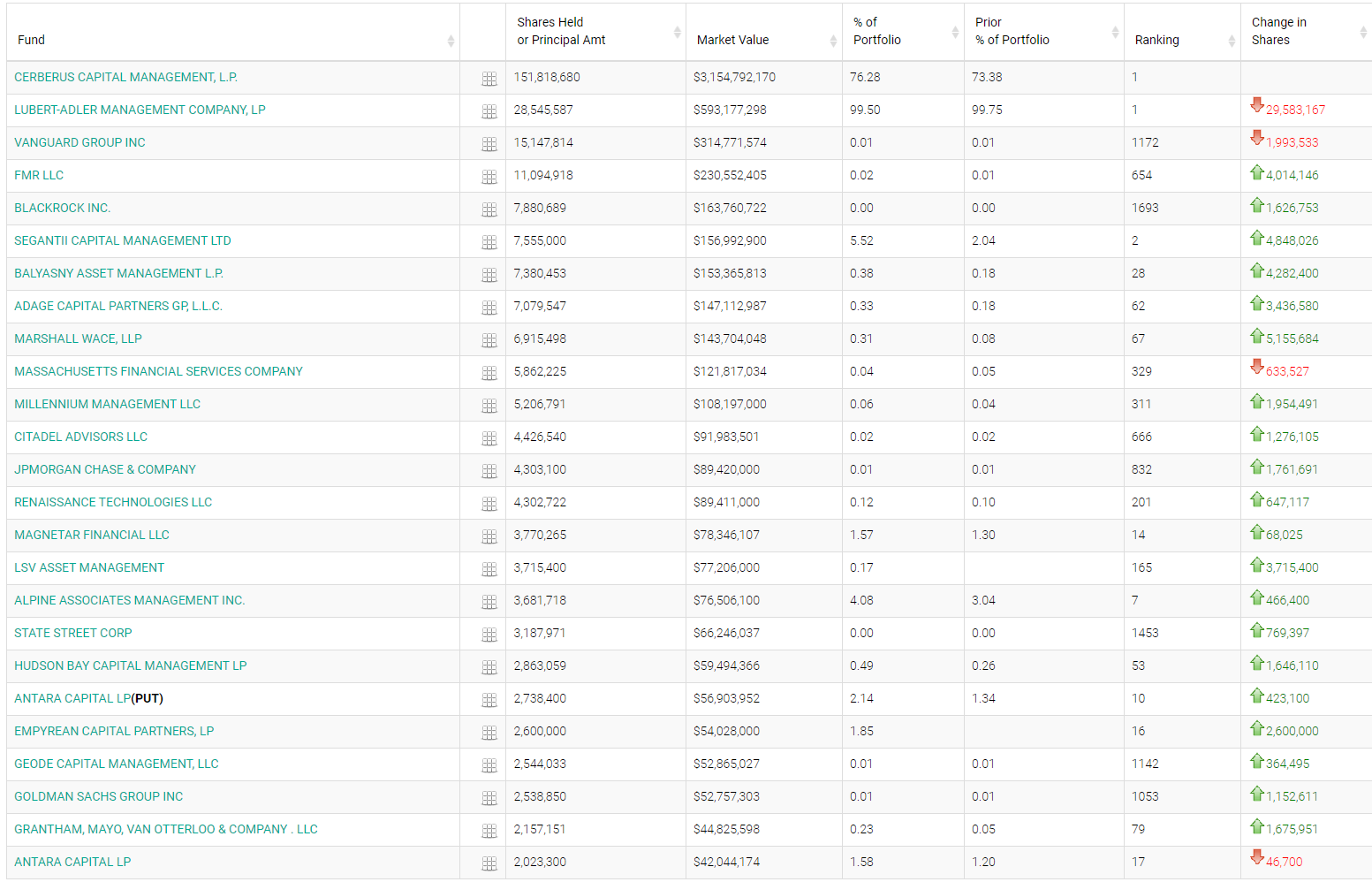Open EMPYREAN CAPITAL PARTNERS, LP link
The height and width of the screenshot is (882, 1372).
[x=114, y=731]
